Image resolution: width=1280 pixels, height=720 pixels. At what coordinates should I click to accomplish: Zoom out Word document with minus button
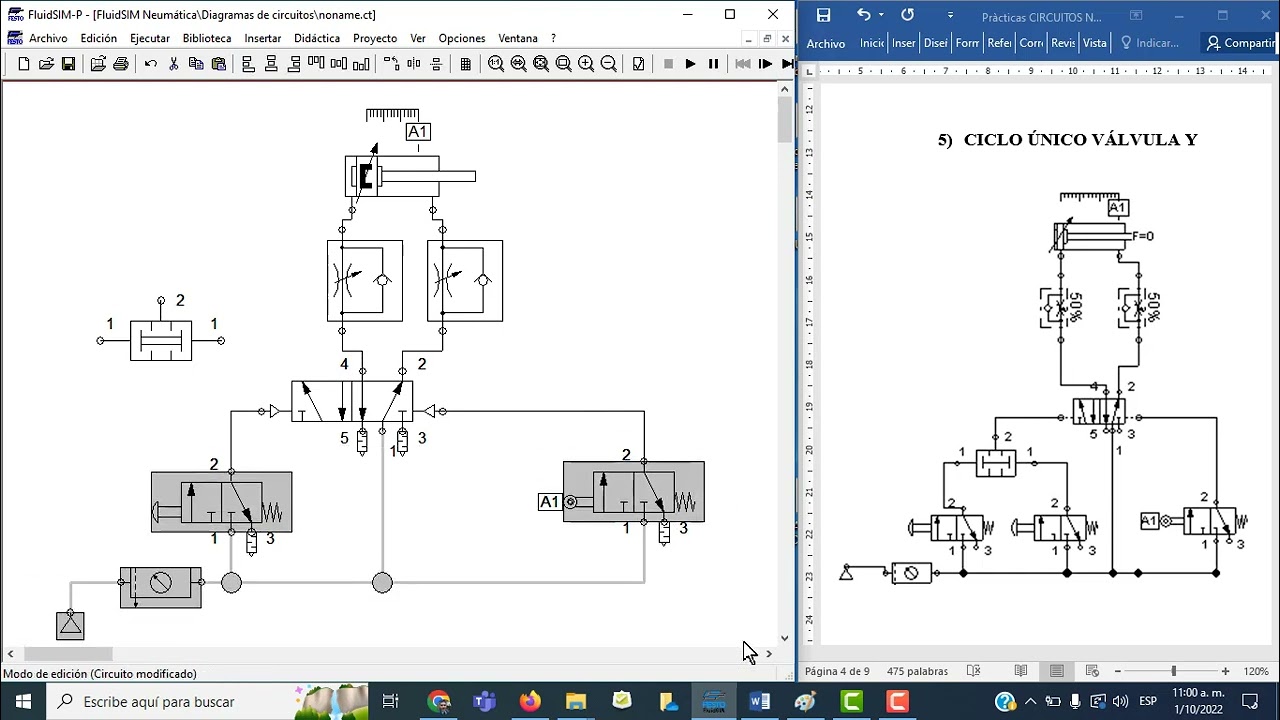[x=1118, y=671]
